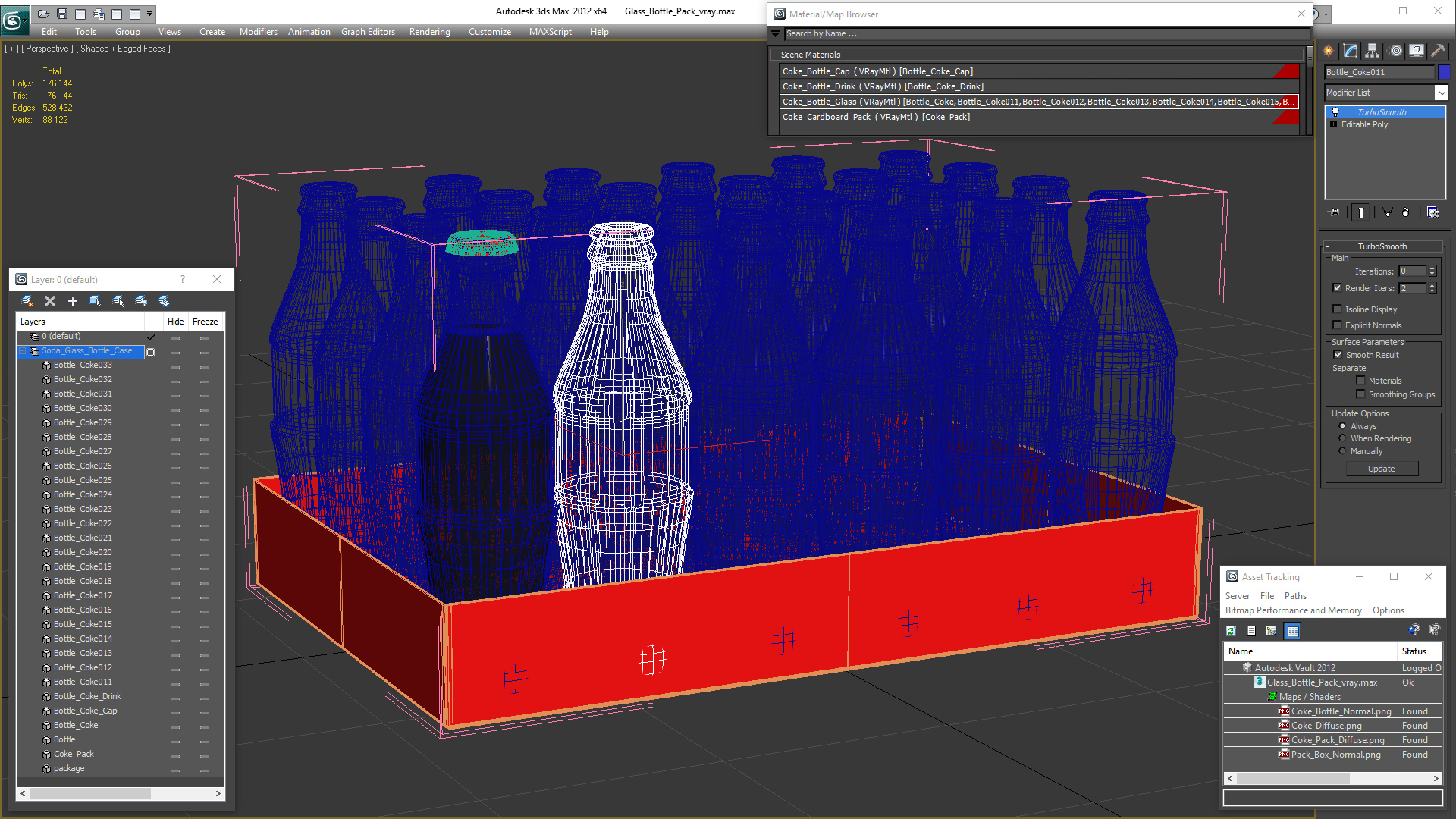Viewport: 1456px width, 819px height.
Task: Increase the Iterations spinner
Action: tap(1432, 268)
